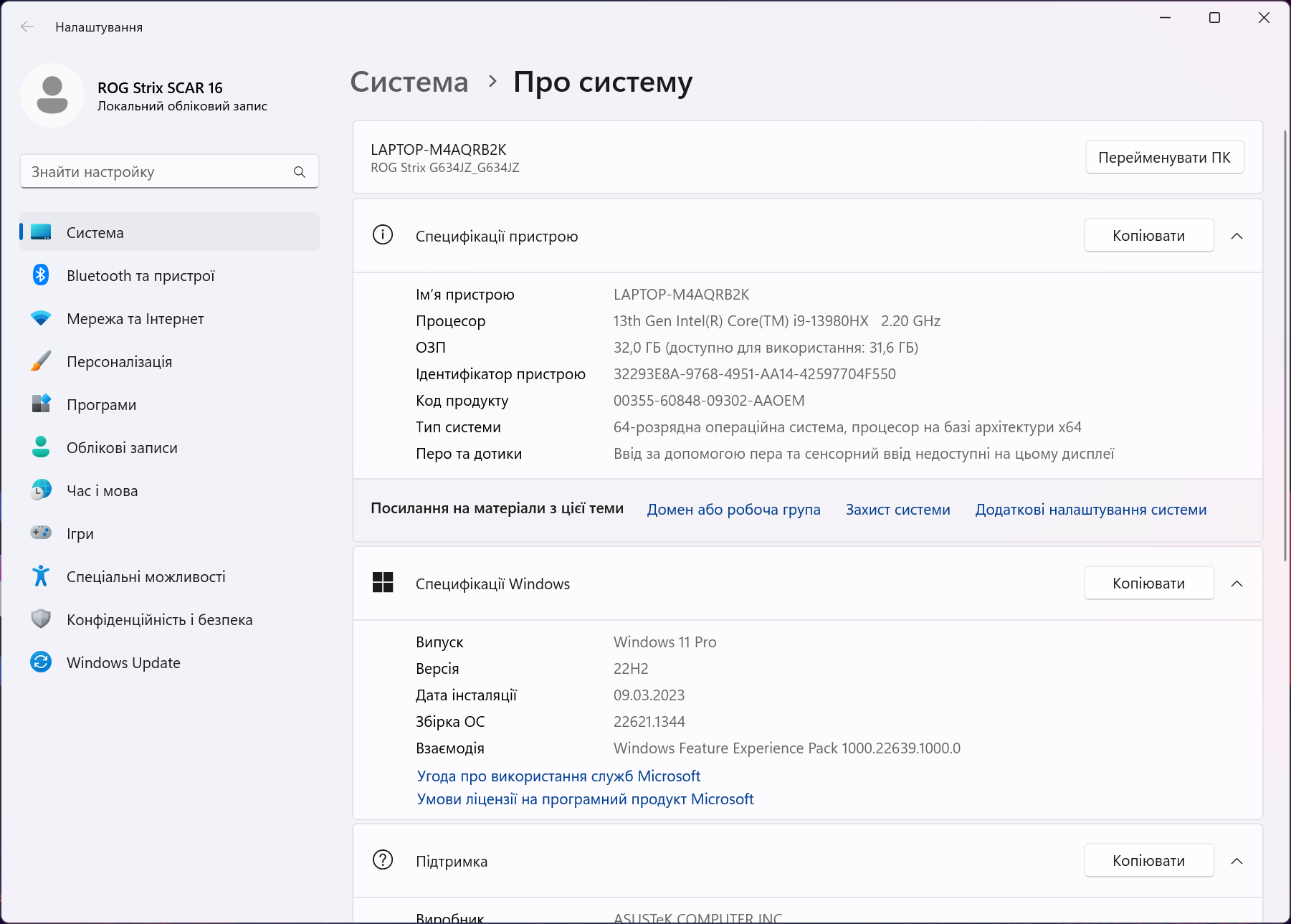Image resolution: width=1291 pixels, height=924 pixels.
Task: Click the Облікові записи person icon
Action: (x=41, y=447)
